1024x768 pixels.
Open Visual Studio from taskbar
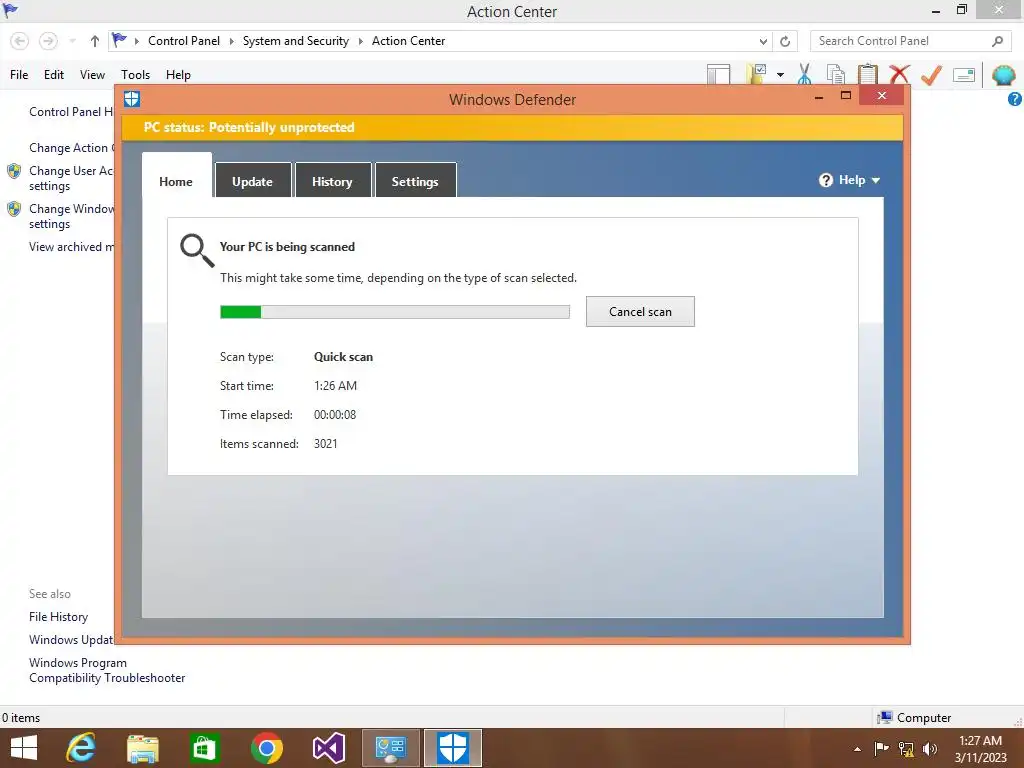(x=328, y=748)
